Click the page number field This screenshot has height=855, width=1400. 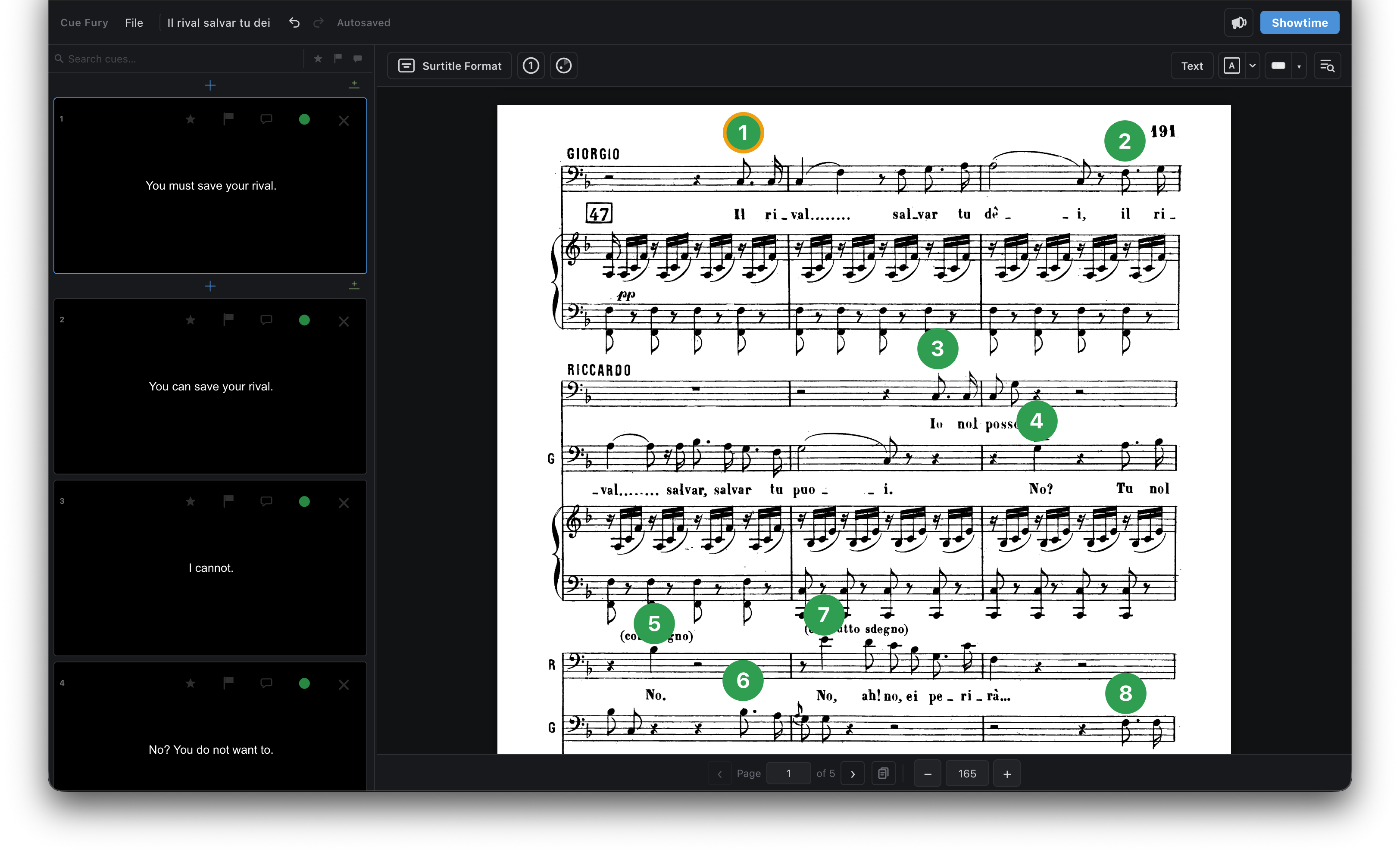pyautogui.click(x=788, y=774)
